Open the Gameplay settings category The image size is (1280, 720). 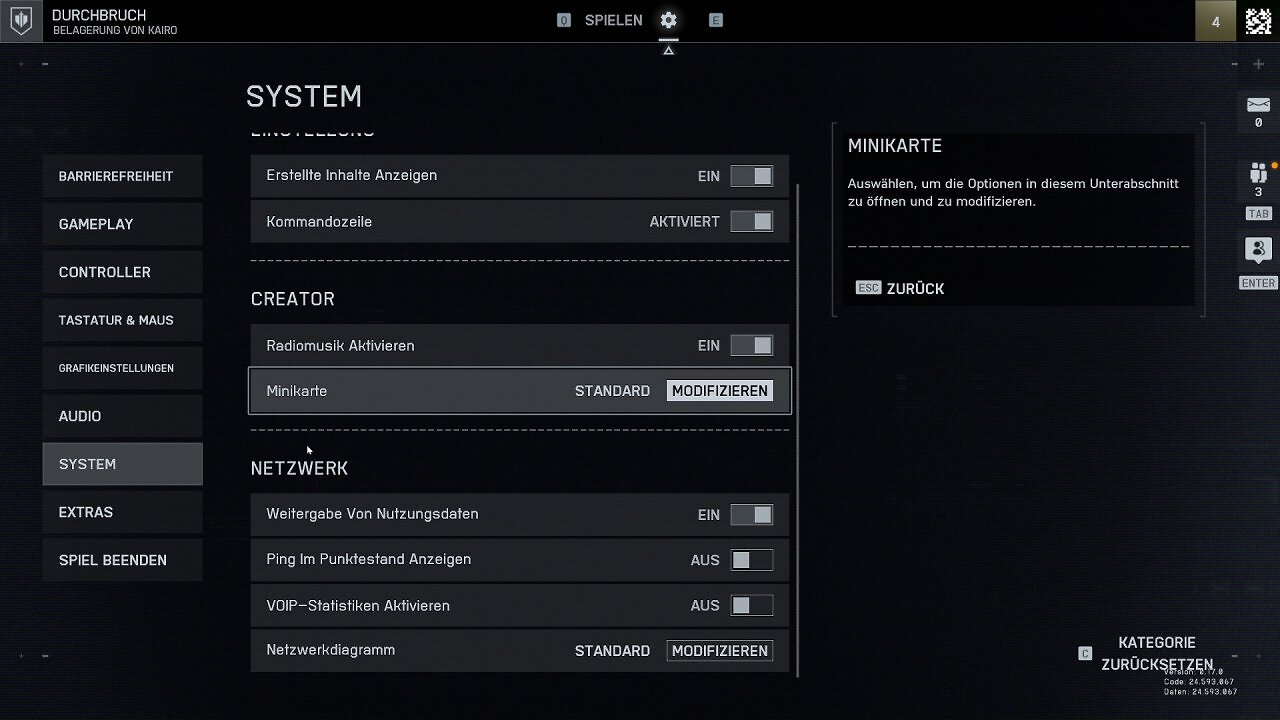[x=122, y=224]
